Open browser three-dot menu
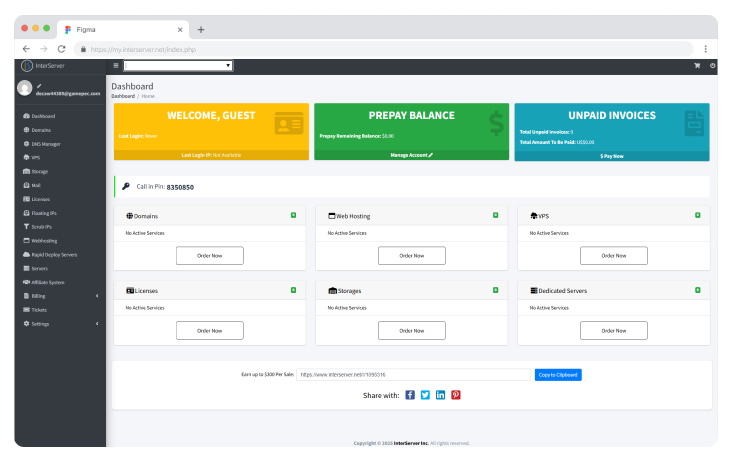The width and height of the screenshot is (732, 459). click(705, 49)
